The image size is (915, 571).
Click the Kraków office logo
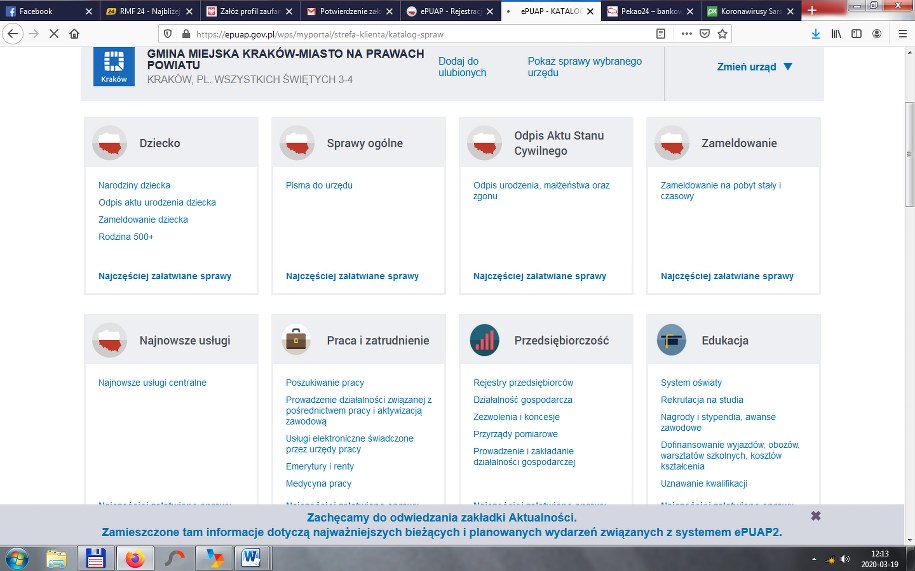(114, 66)
